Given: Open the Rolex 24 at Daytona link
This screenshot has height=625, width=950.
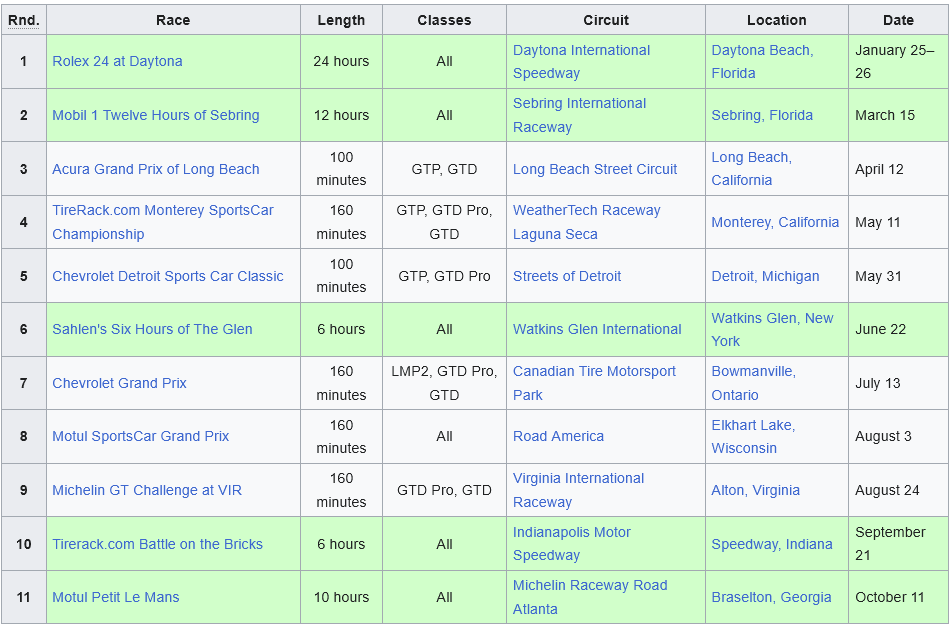Looking at the screenshot, I should pos(117,61).
